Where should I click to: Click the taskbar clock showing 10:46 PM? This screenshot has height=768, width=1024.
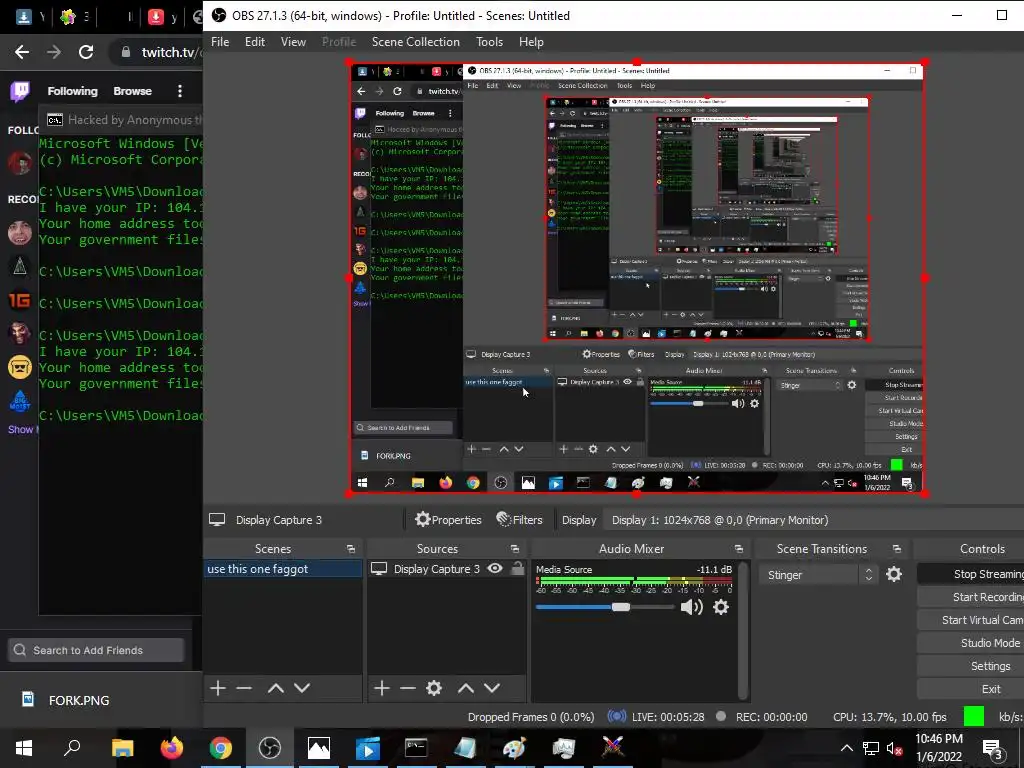(938, 748)
